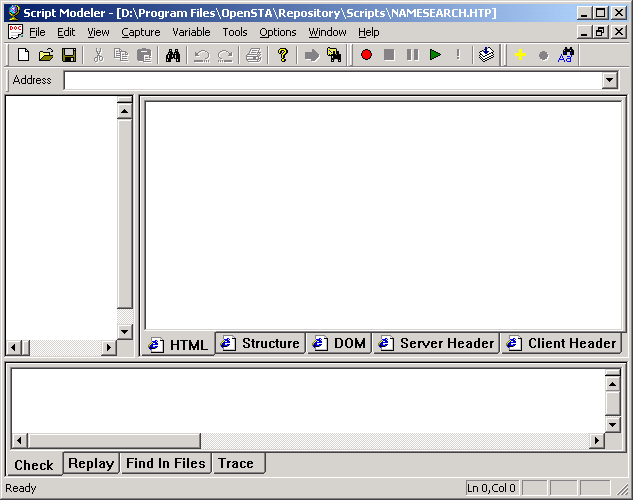Click the Undo arrow icon
Image resolution: width=633 pixels, height=500 pixels.
[x=201, y=55]
